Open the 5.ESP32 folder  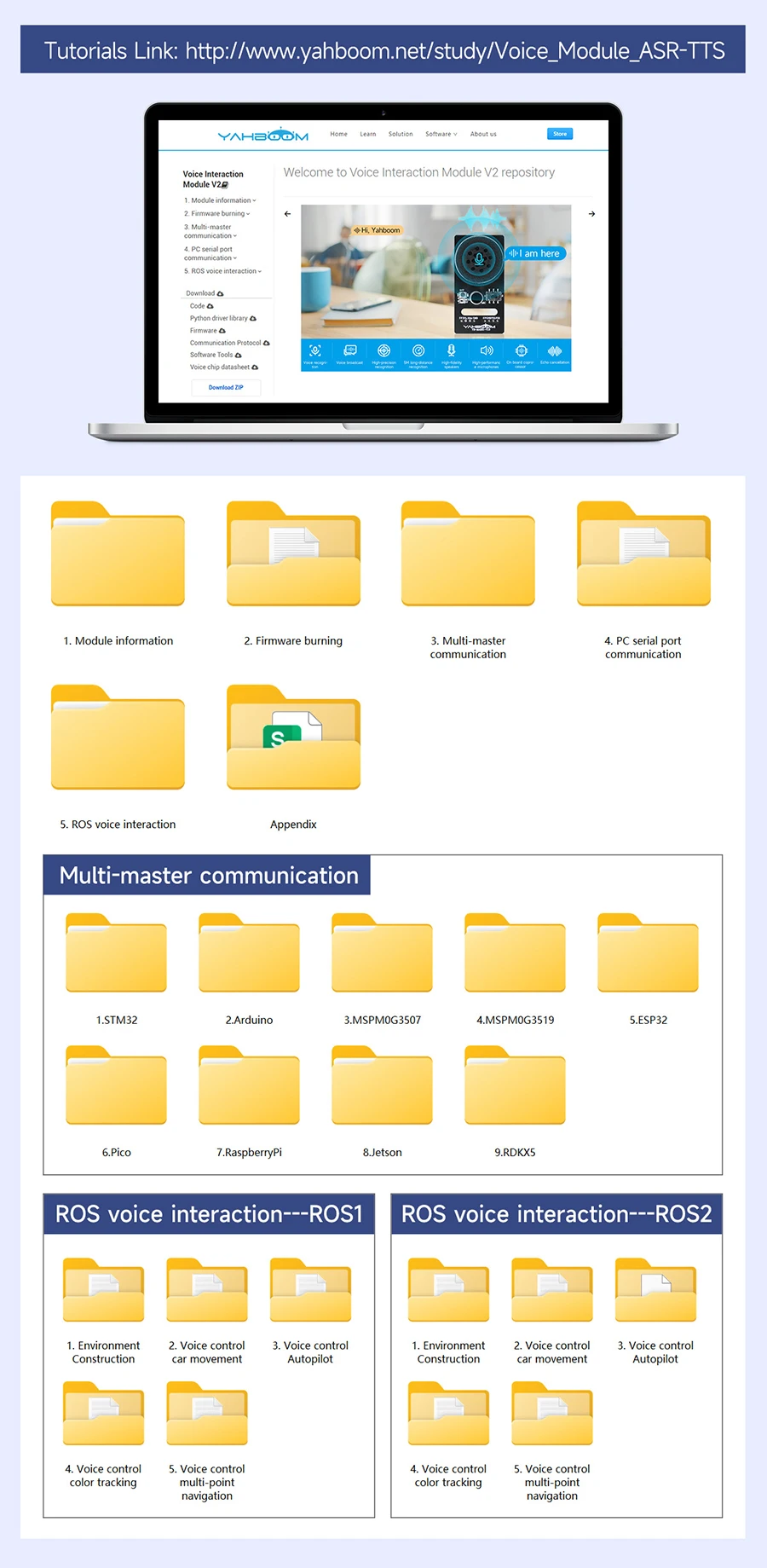[648, 953]
